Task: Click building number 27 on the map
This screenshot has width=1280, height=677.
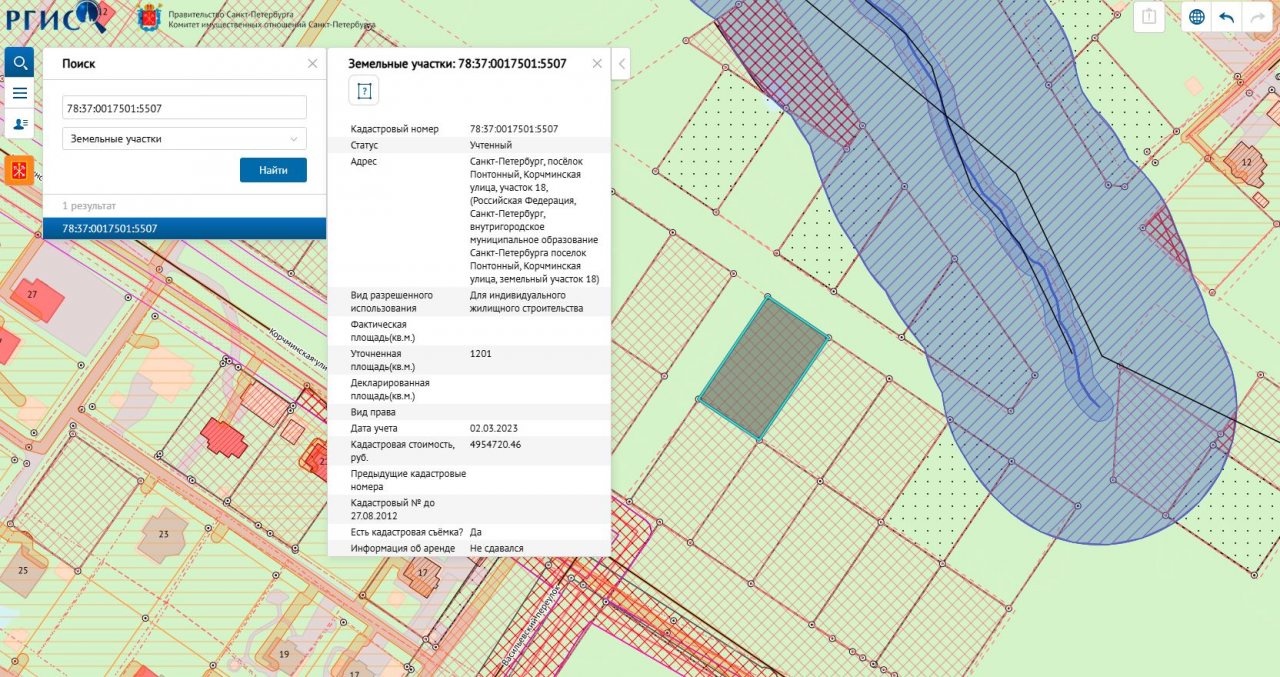Action: [33, 296]
